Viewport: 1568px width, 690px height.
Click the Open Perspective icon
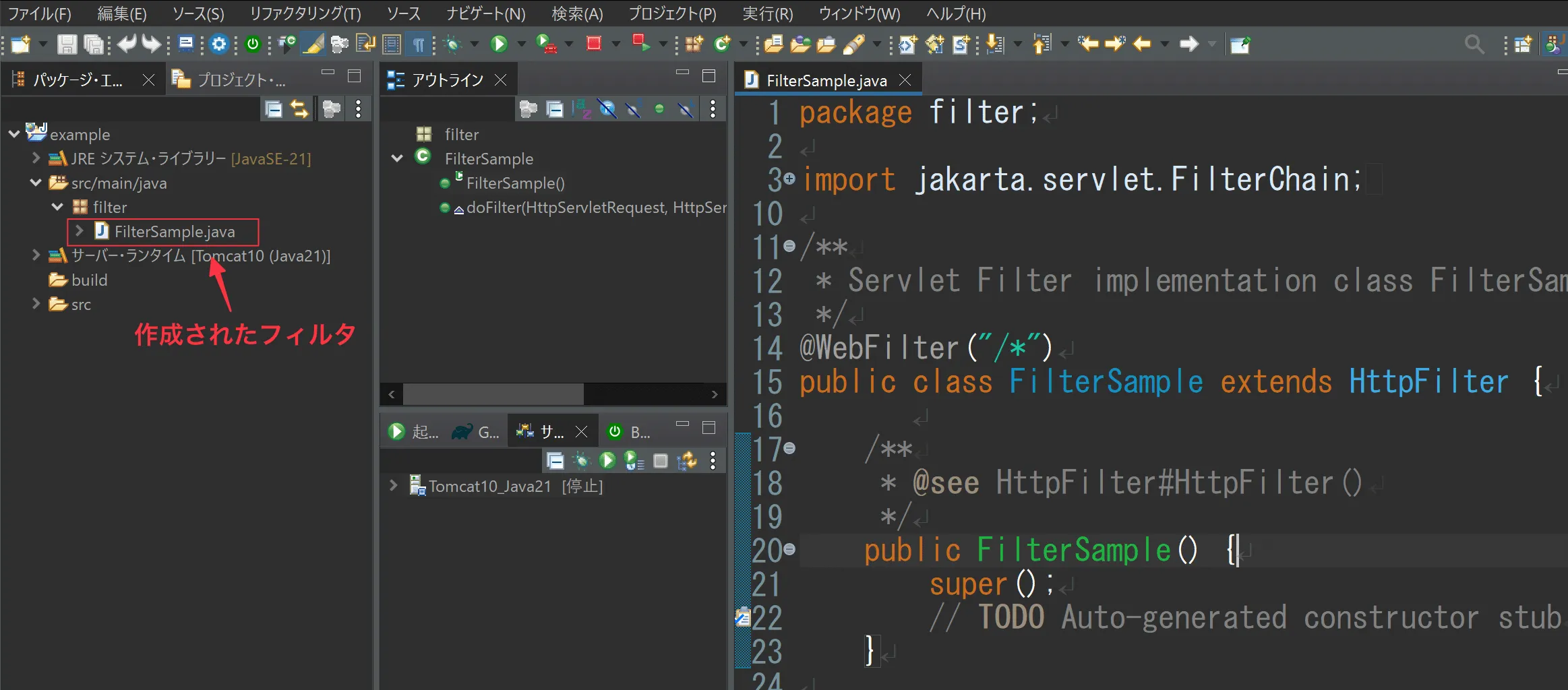coord(1523,44)
